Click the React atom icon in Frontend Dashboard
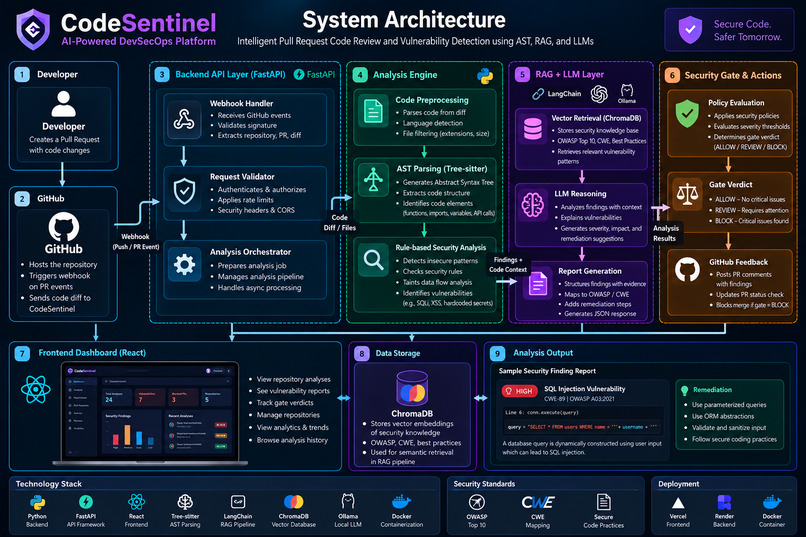 pos(36,390)
